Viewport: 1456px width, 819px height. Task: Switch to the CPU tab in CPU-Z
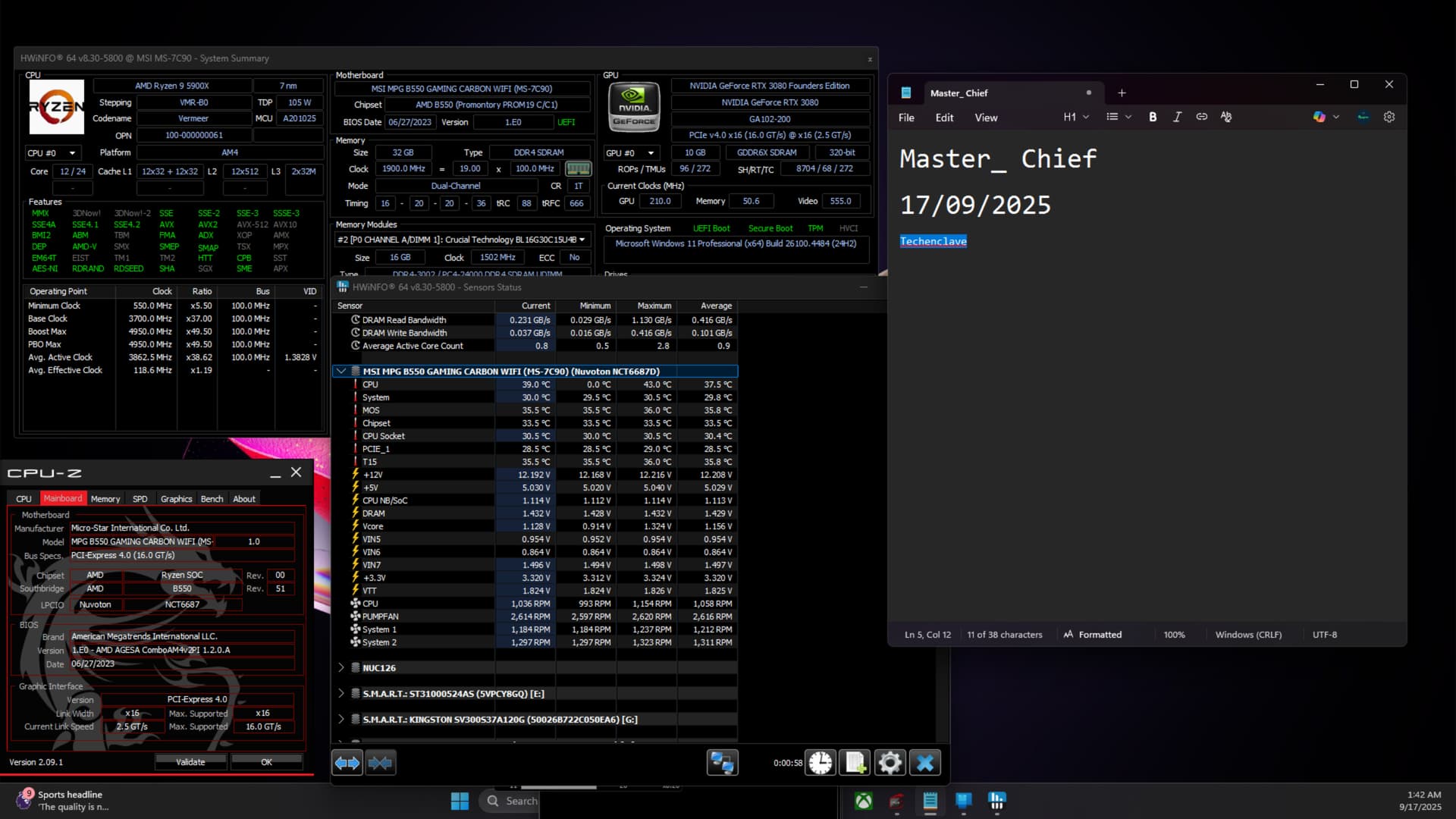tap(24, 499)
